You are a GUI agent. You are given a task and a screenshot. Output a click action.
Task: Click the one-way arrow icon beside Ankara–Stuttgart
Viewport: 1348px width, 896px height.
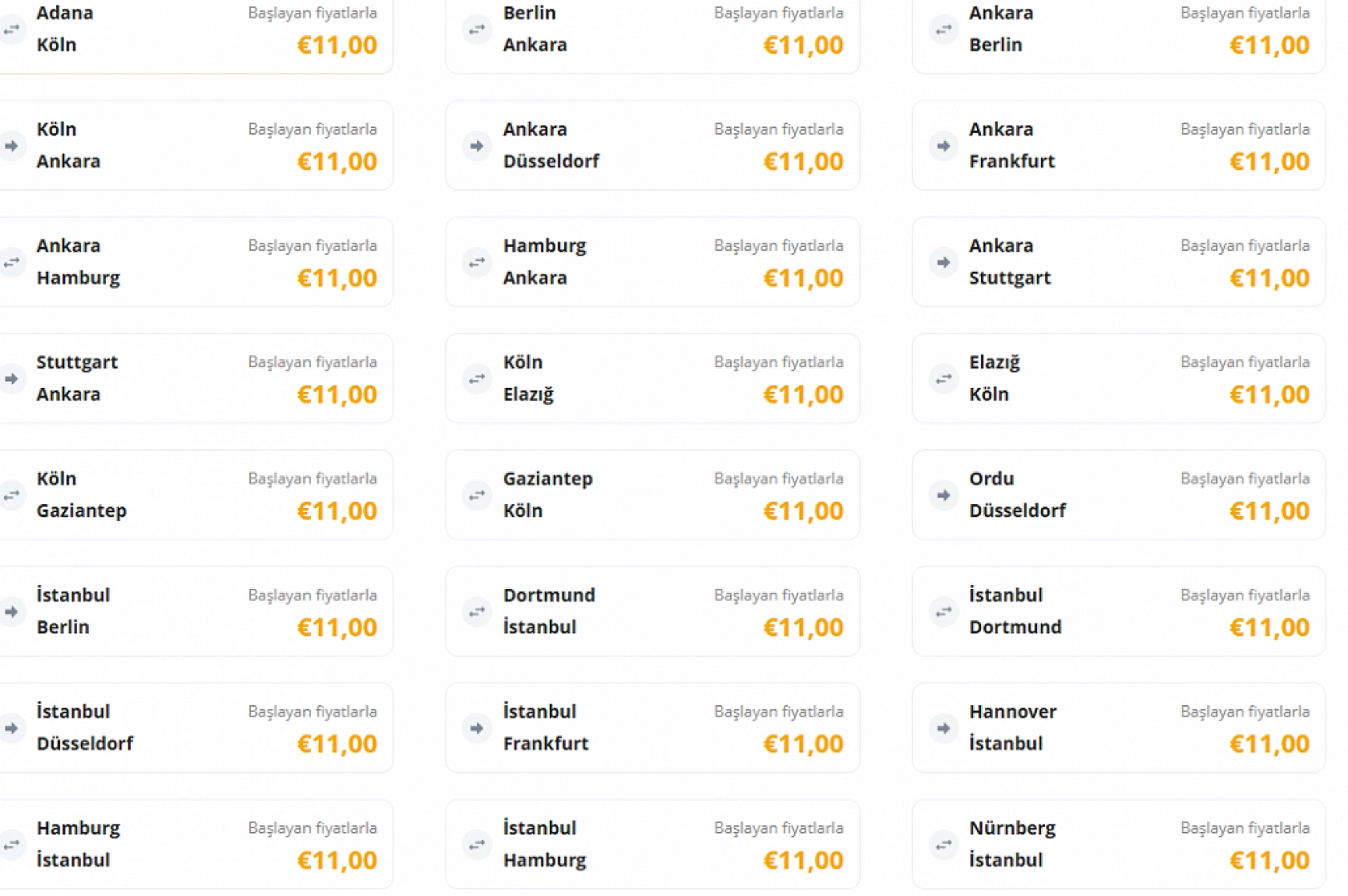[x=943, y=262]
